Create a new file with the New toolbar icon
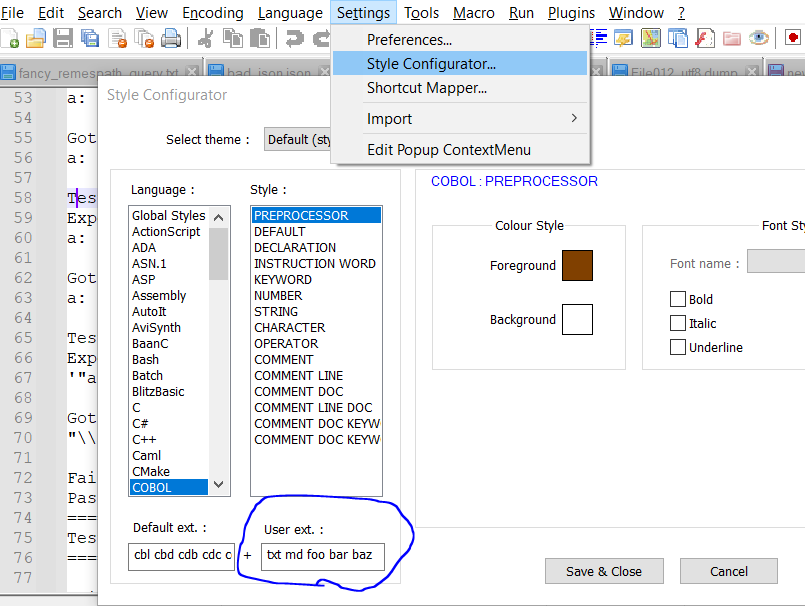 (x=10, y=39)
